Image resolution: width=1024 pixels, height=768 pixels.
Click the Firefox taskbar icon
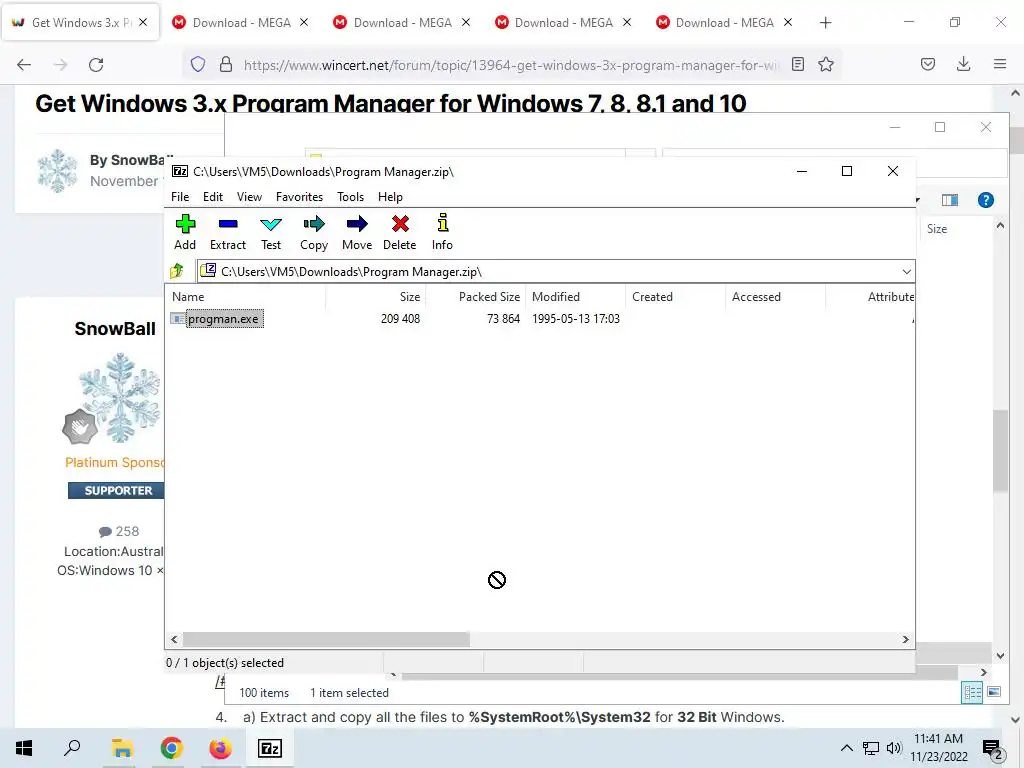pyautogui.click(x=220, y=748)
